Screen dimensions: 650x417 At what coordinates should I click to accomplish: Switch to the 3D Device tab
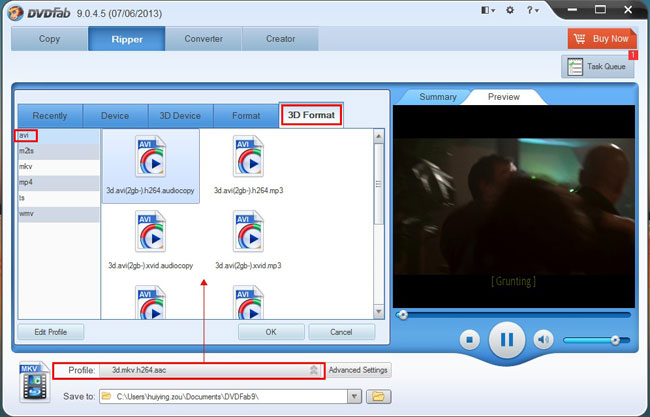180,116
